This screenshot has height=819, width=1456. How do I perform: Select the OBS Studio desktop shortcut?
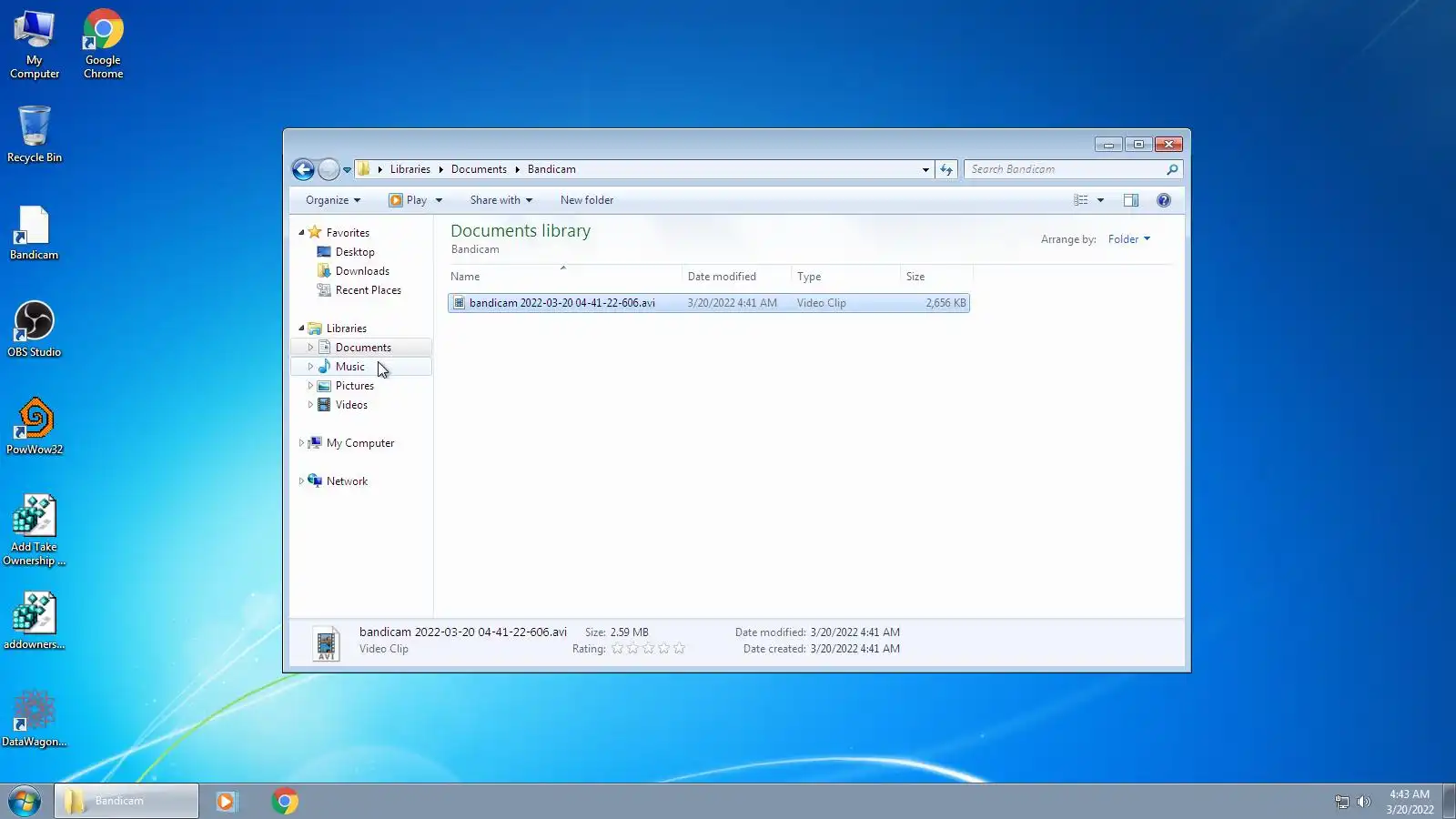pyautogui.click(x=35, y=329)
